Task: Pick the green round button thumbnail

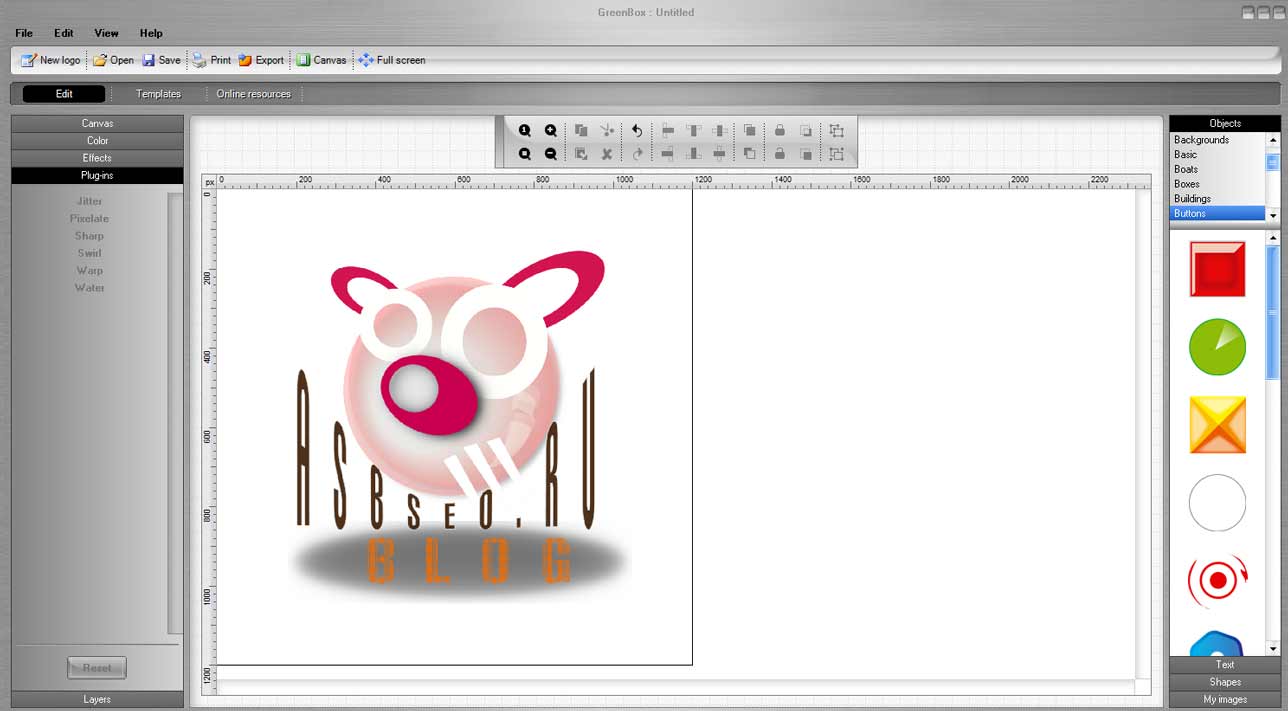Action: coord(1217,347)
